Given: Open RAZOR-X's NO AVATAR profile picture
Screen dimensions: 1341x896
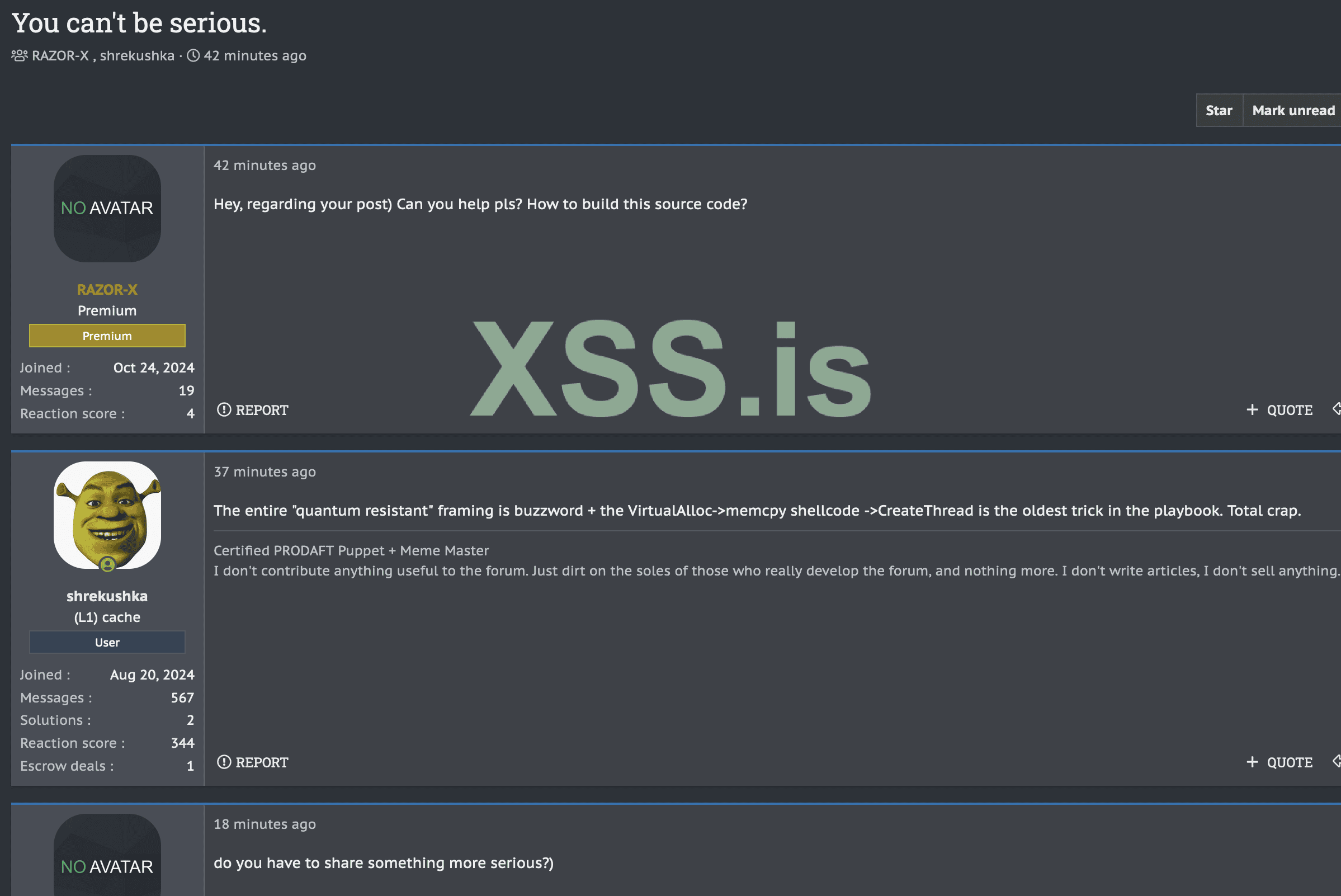Looking at the screenshot, I should click(x=107, y=209).
